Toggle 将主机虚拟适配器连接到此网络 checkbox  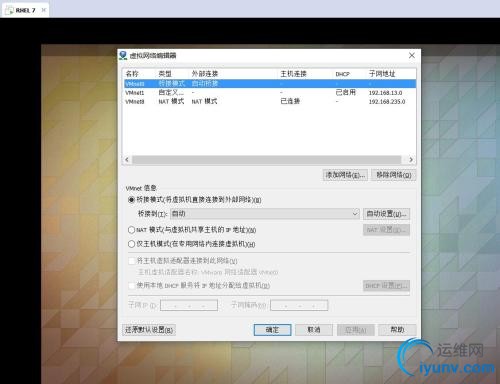click(x=132, y=261)
